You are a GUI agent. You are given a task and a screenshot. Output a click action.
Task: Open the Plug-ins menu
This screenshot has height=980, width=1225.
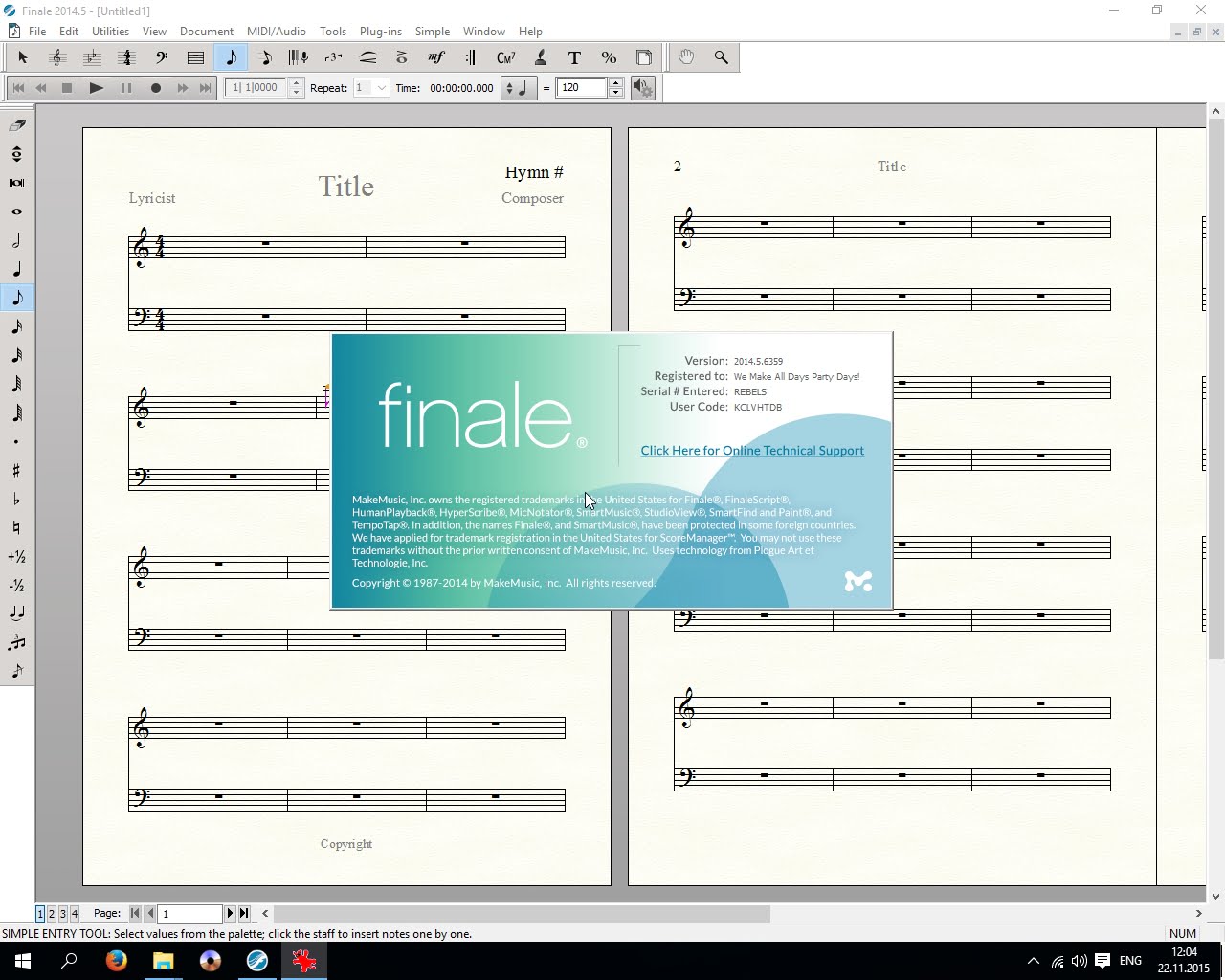tap(380, 32)
